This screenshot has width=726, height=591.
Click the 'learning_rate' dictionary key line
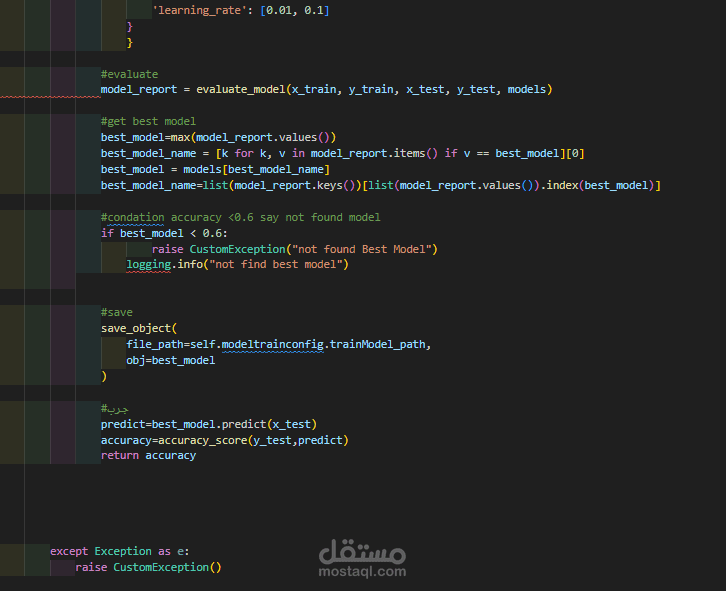[x=241, y=10]
